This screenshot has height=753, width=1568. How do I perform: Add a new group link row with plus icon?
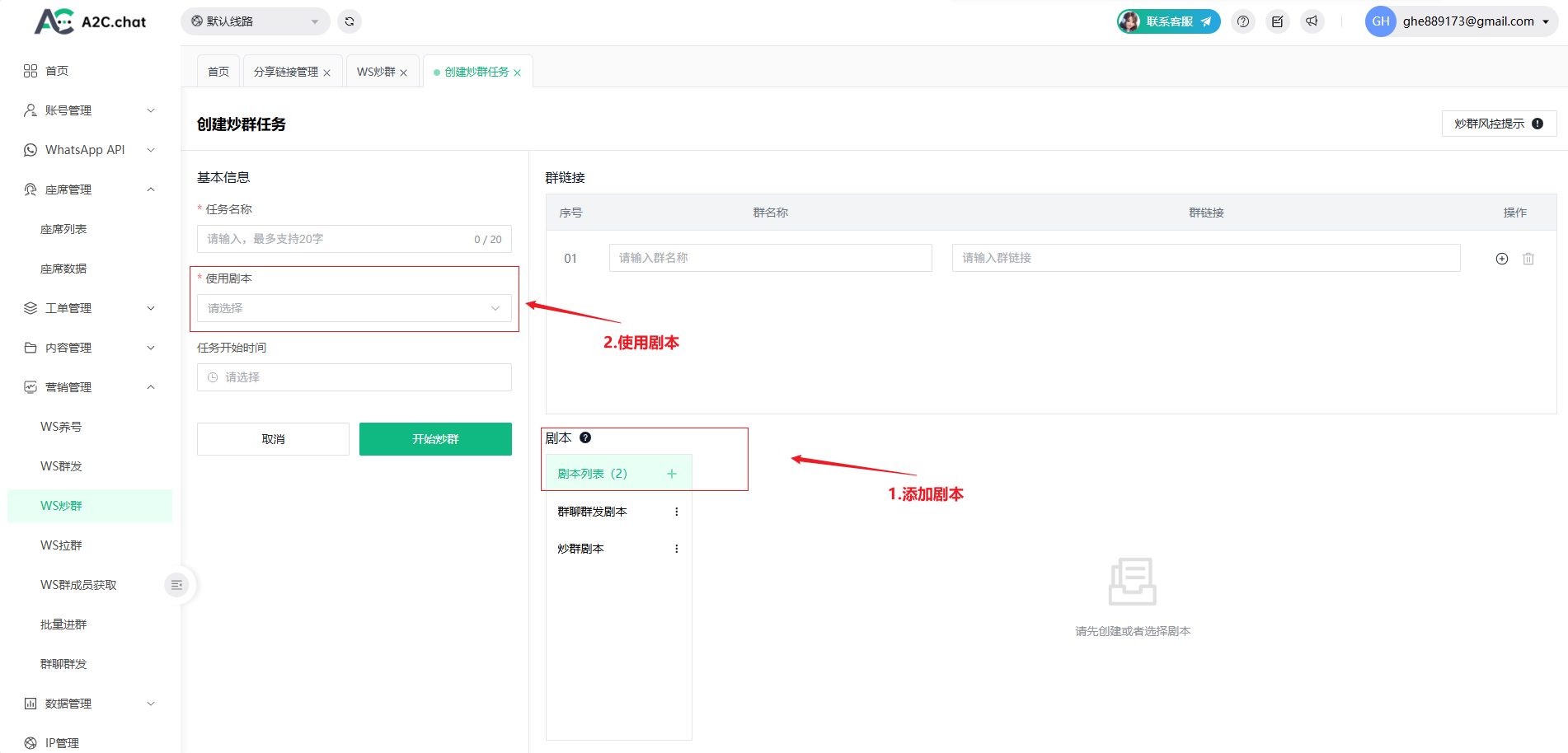click(x=1501, y=259)
